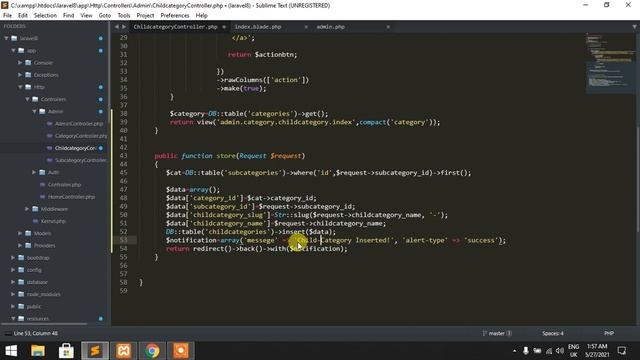Show hidden system tray icons
Image resolution: width=640 pixels, height=360 pixels.
pyautogui.click(x=514, y=351)
